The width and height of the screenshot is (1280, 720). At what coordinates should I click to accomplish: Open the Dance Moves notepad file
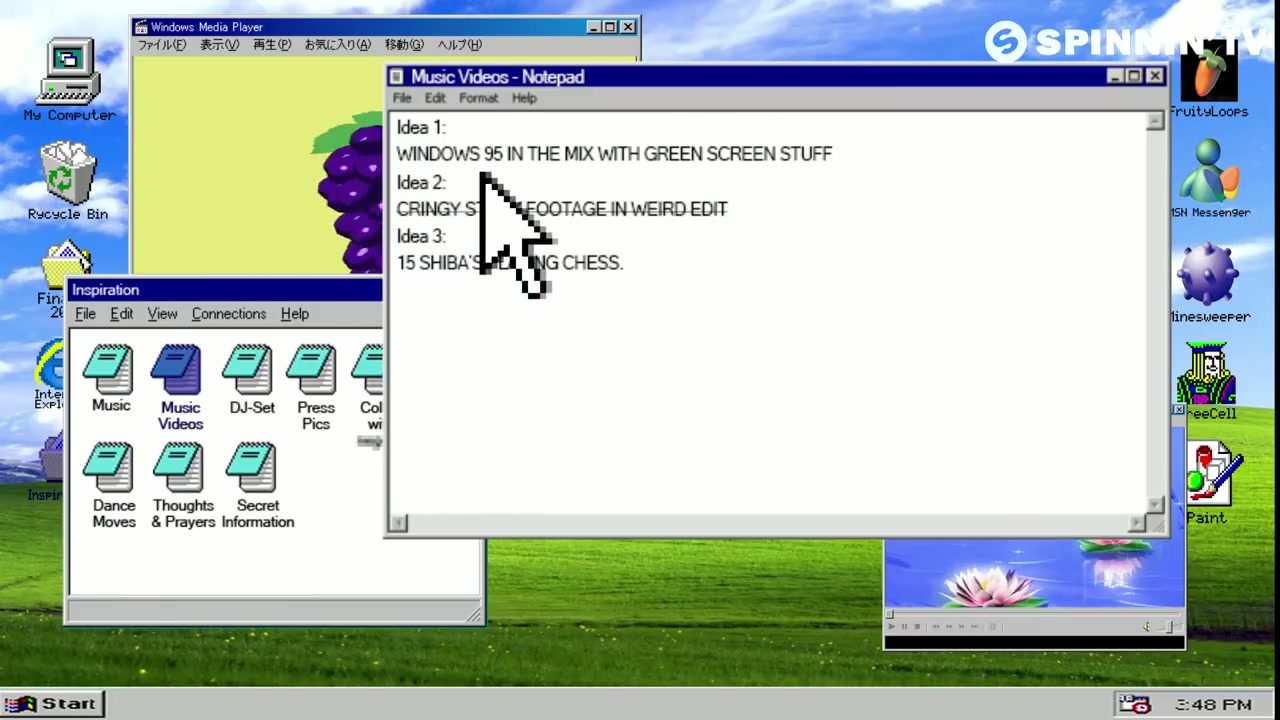(x=112, y=478)
